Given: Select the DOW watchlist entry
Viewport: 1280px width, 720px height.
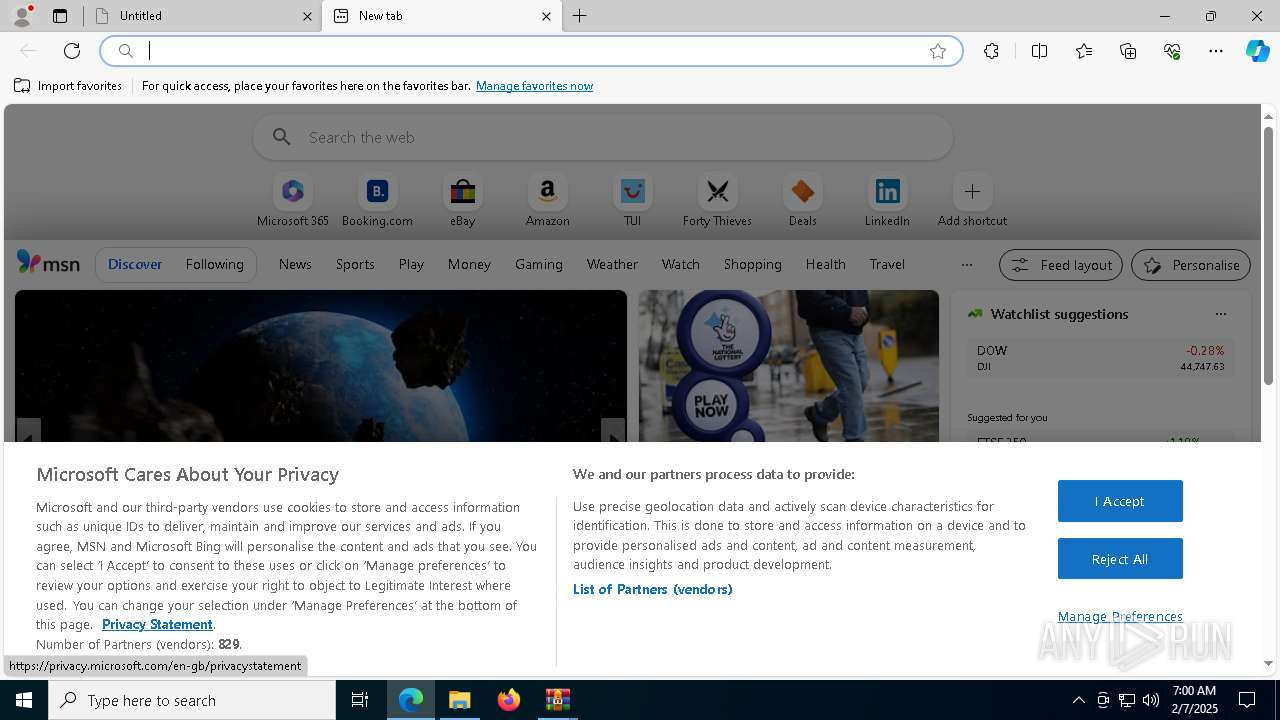Looking at the screenshot, I should click(x=1100, y=358).
